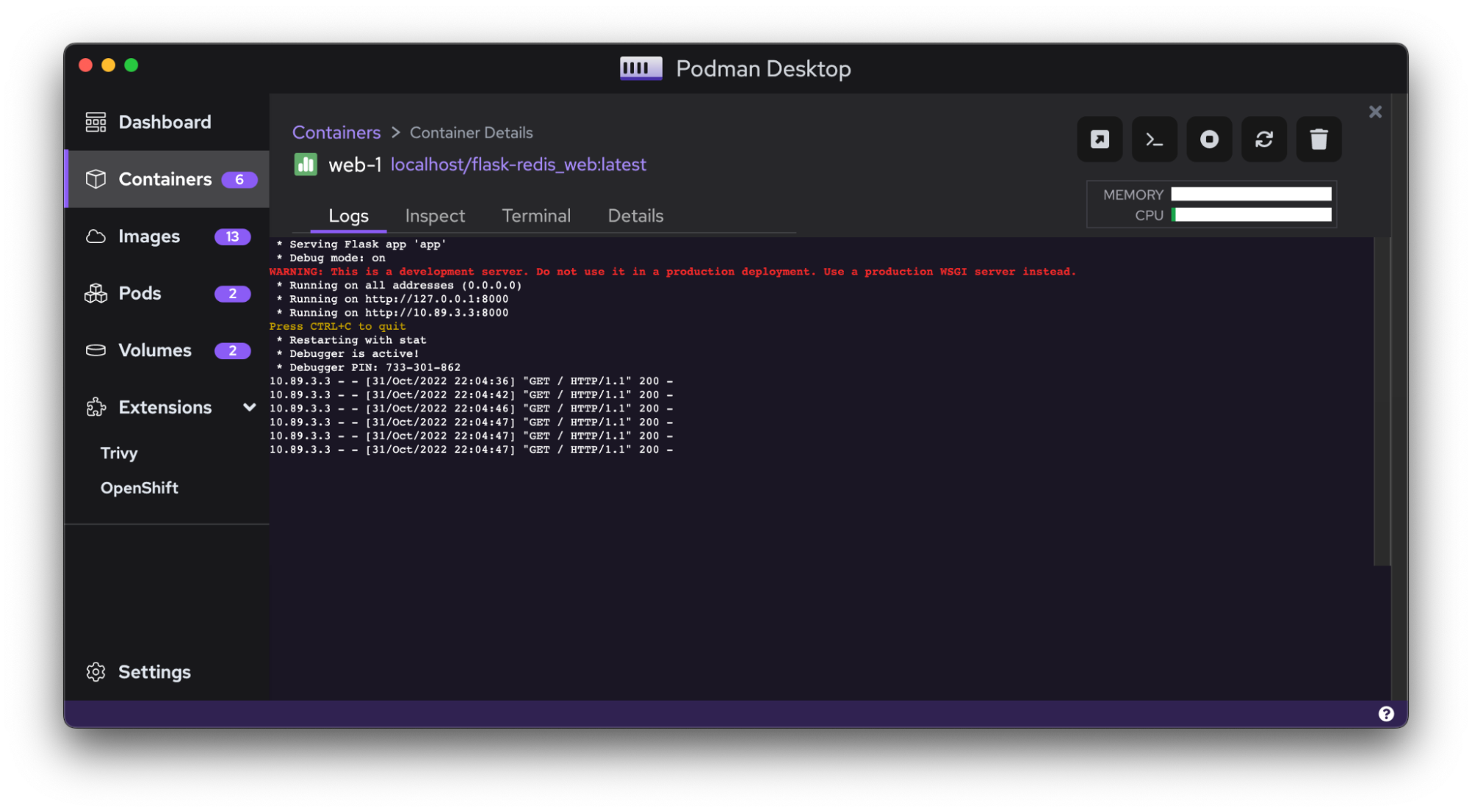This screenshot has width=1472, height=812.
Task: Switch to the Logs tab
Action: (348, 216)
